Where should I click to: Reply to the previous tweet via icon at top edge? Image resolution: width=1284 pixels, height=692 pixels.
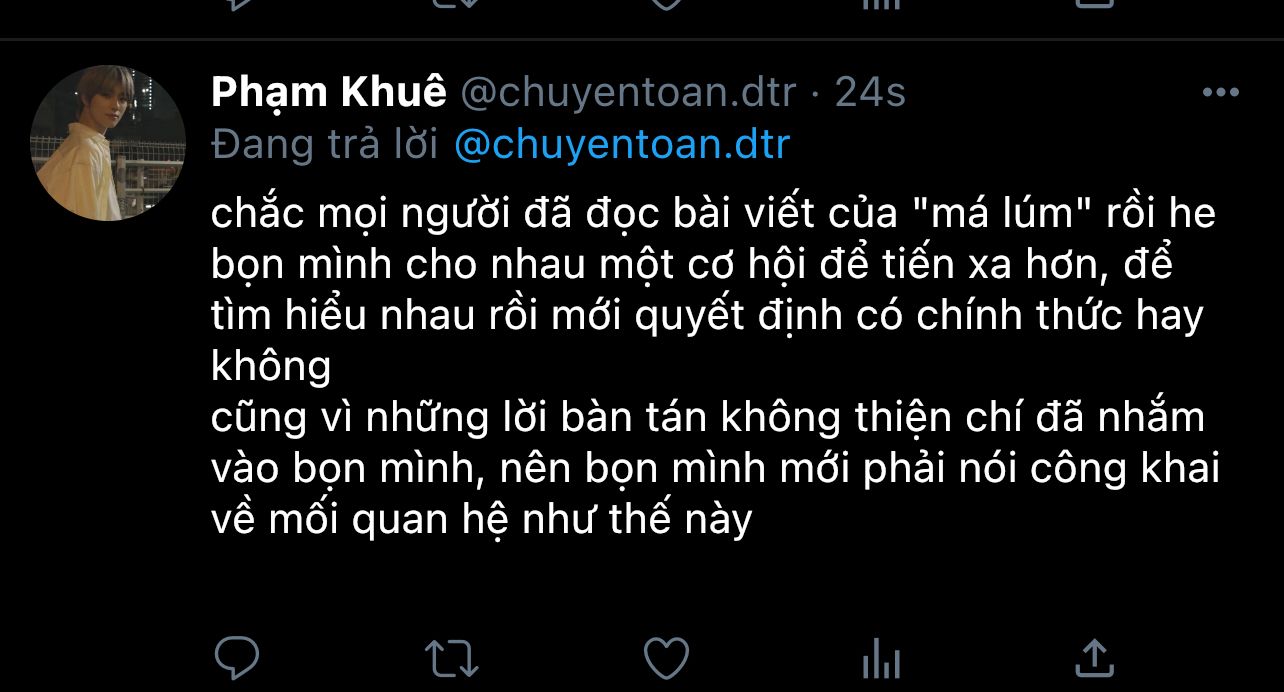(237, 4)
